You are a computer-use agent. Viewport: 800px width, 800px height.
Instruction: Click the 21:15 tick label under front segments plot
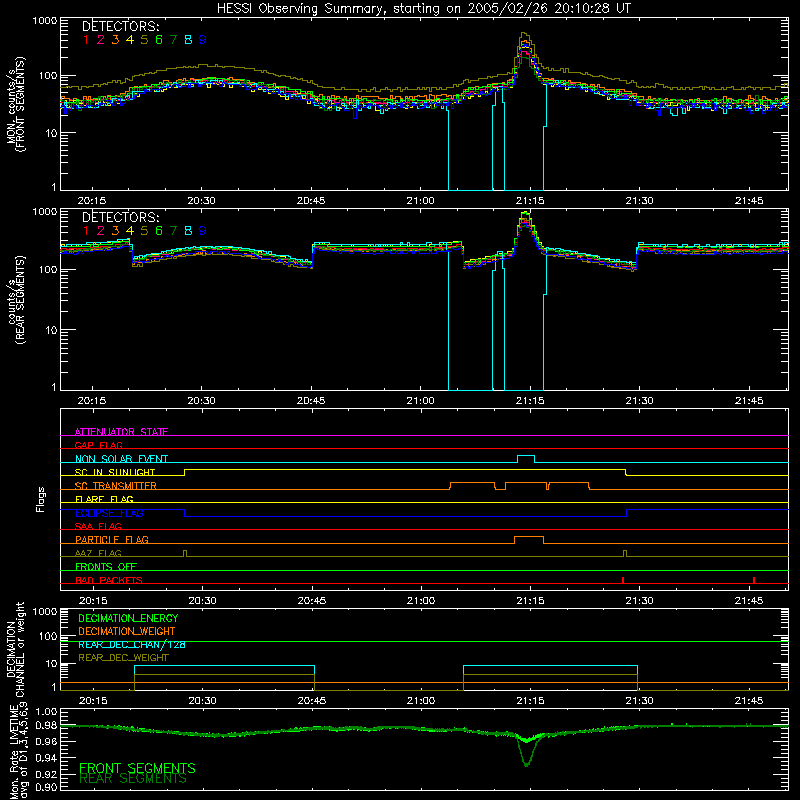tap(530, 201)
